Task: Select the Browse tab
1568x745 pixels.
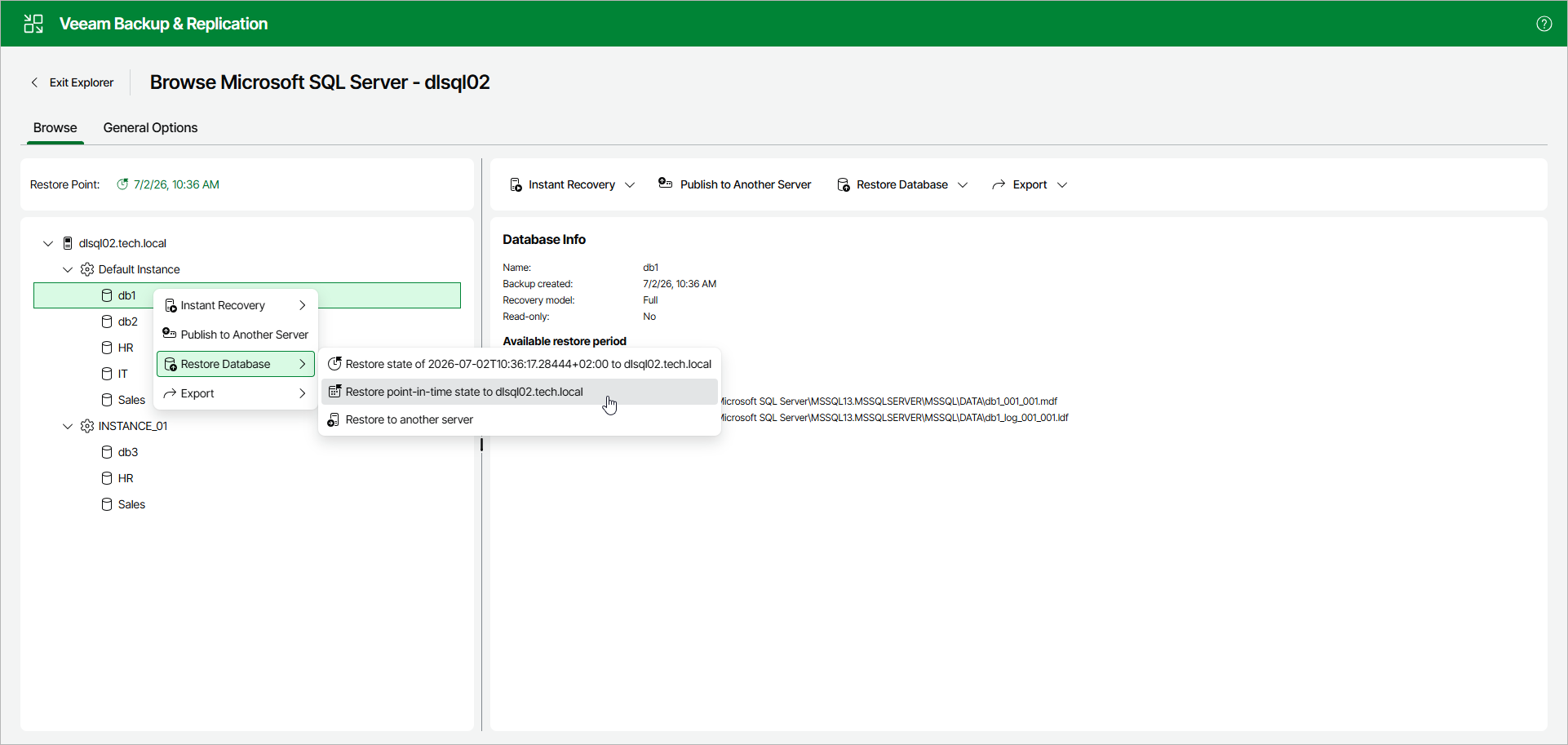Action: (55, 127)
